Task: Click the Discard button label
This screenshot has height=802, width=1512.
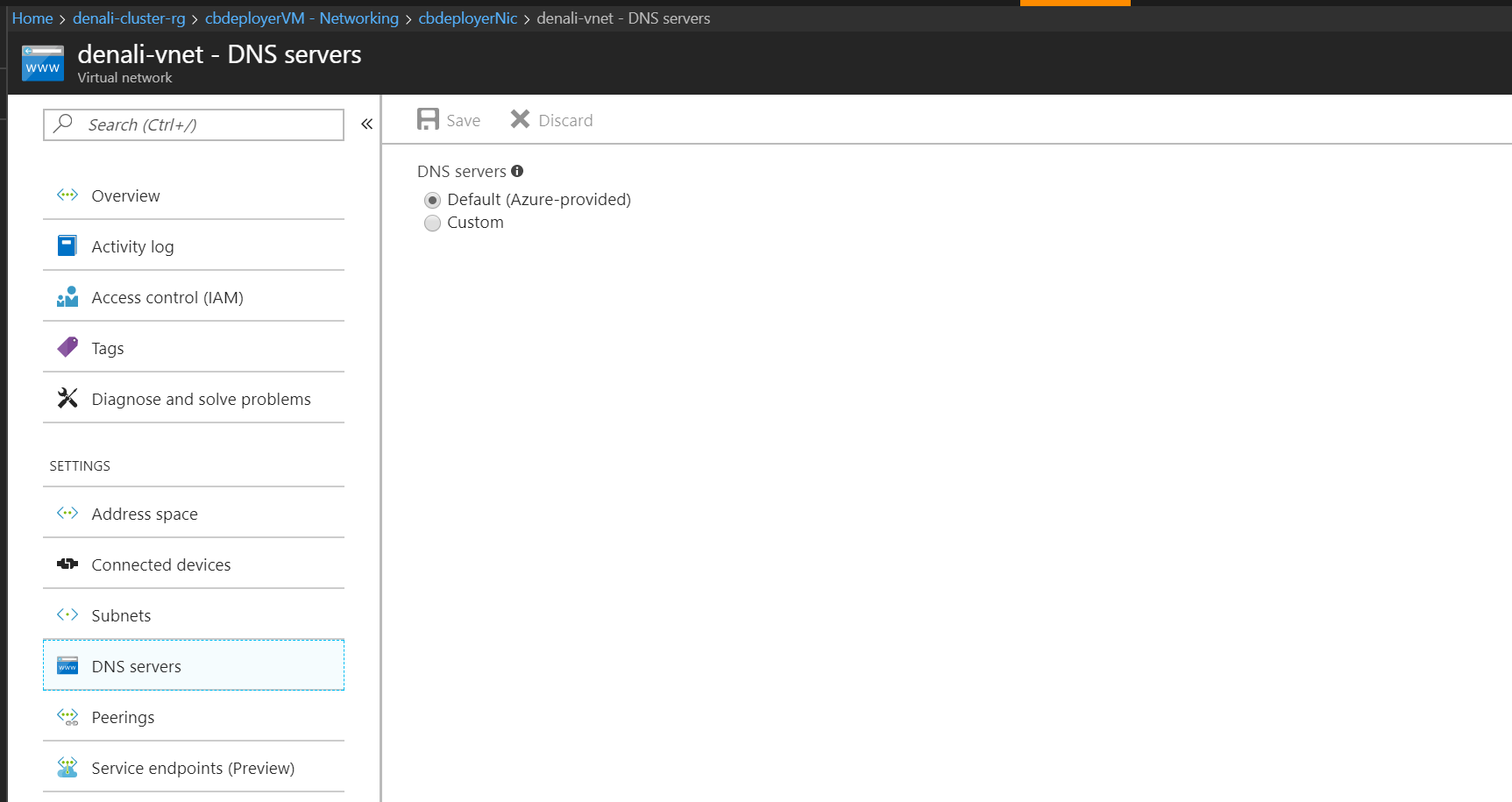Action: click(565, 120)
